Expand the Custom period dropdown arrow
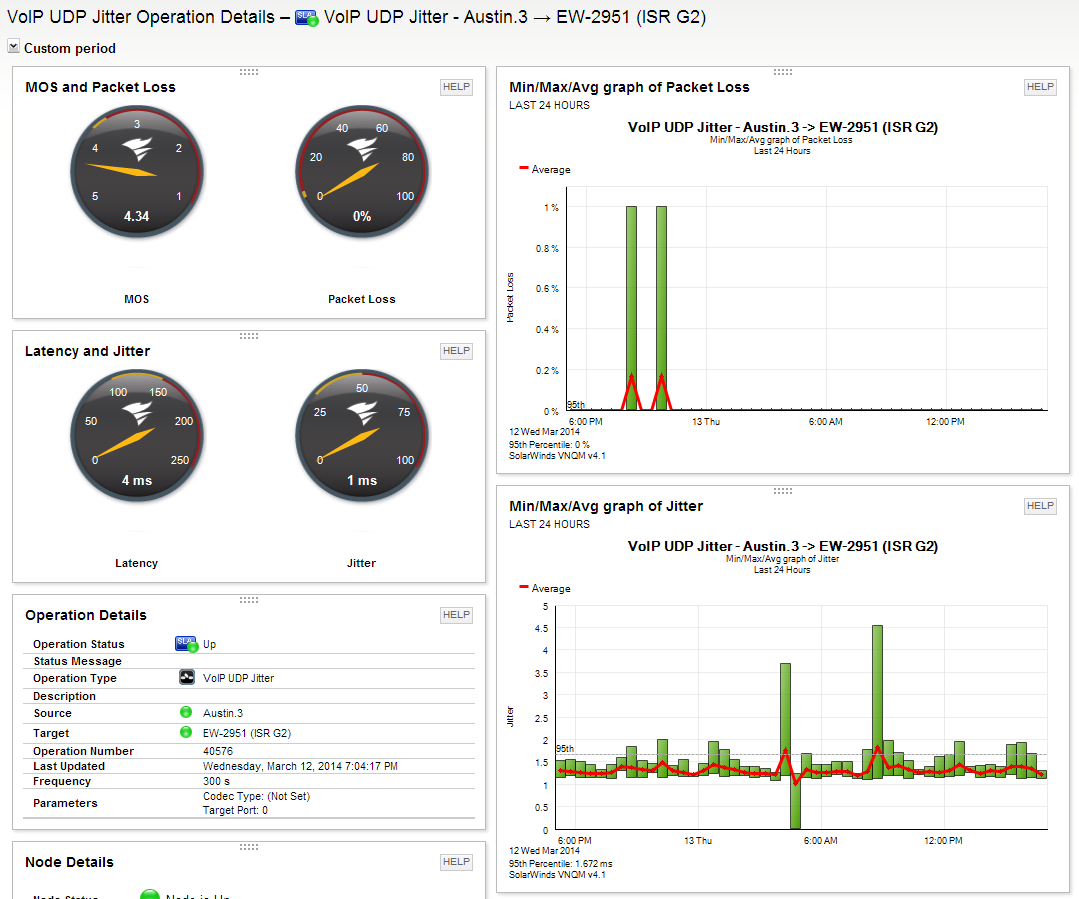The image size is (1079, 899). click(13, 46)
